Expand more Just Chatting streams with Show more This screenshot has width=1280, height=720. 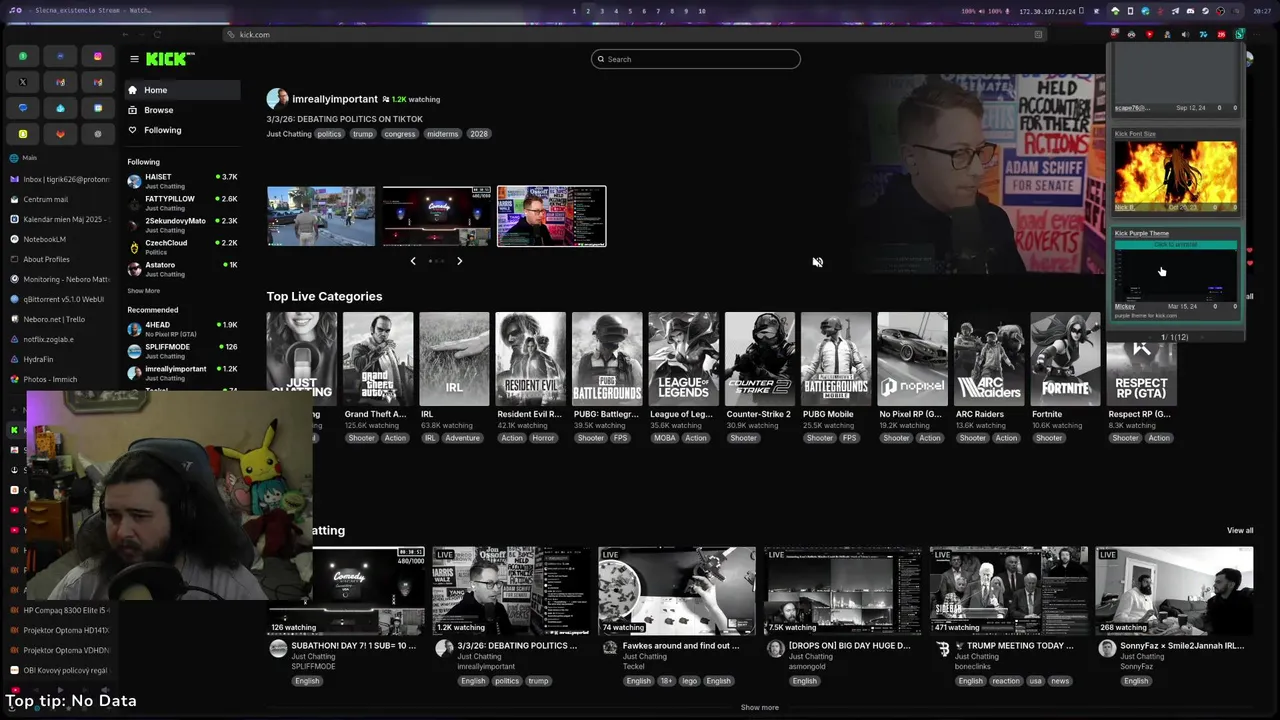pyautogui.click(x=760, y=707)
